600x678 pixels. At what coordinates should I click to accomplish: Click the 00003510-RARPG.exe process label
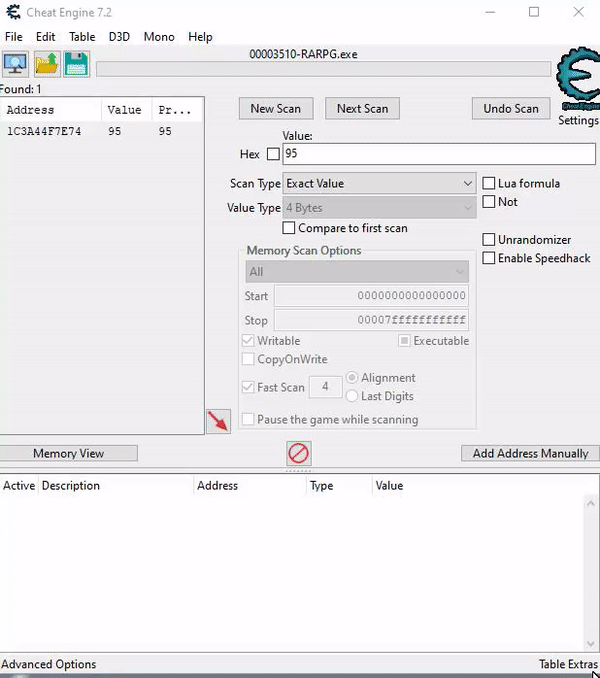[x=303, y=54]
